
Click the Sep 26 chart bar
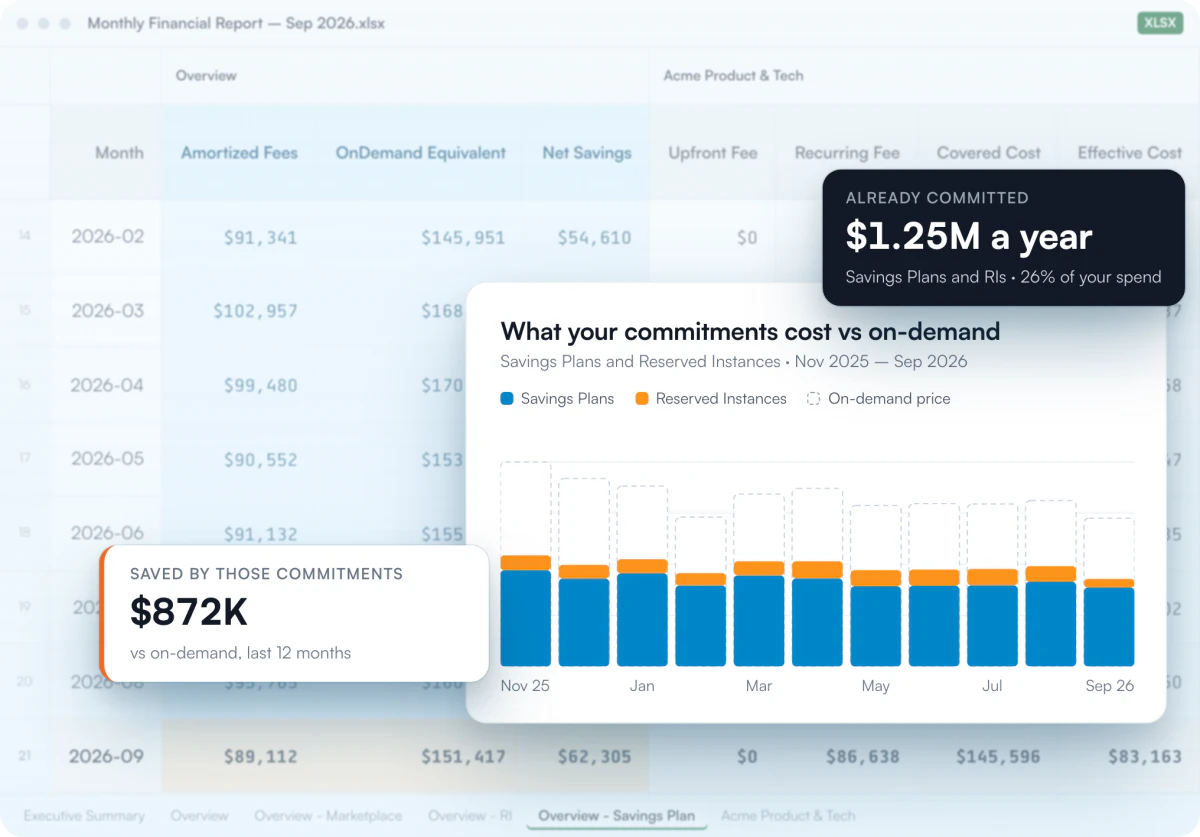1109,622
